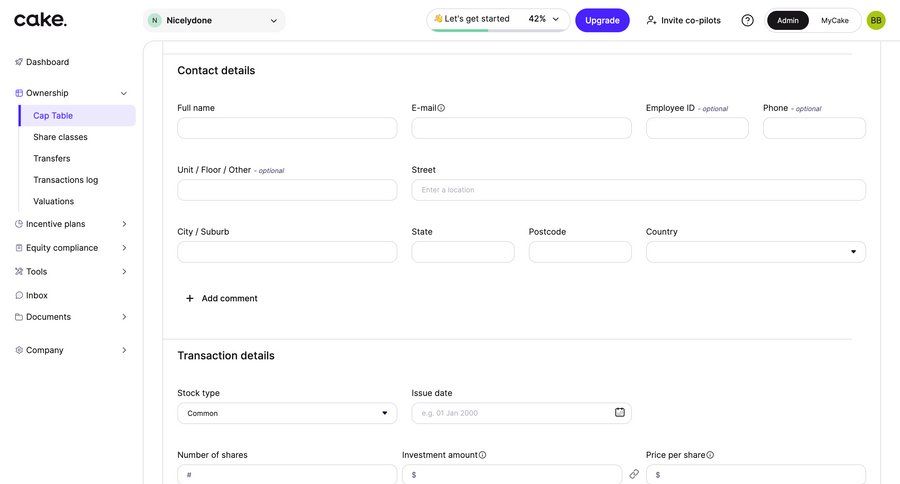The width and height of the screenshot is (900, 484).
Task: Open Share classes in sidebar
Action: pyautogui.click(x=60, y=137)
